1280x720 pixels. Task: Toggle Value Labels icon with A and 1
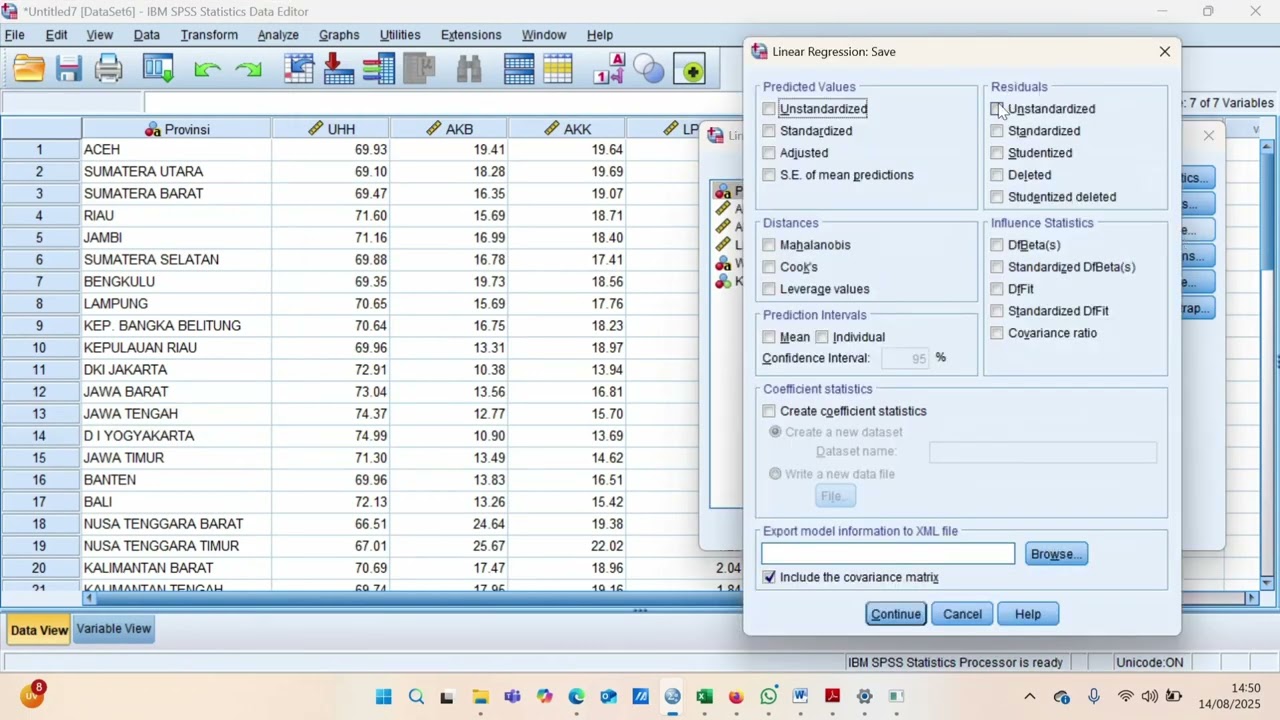tap(609, 70)
